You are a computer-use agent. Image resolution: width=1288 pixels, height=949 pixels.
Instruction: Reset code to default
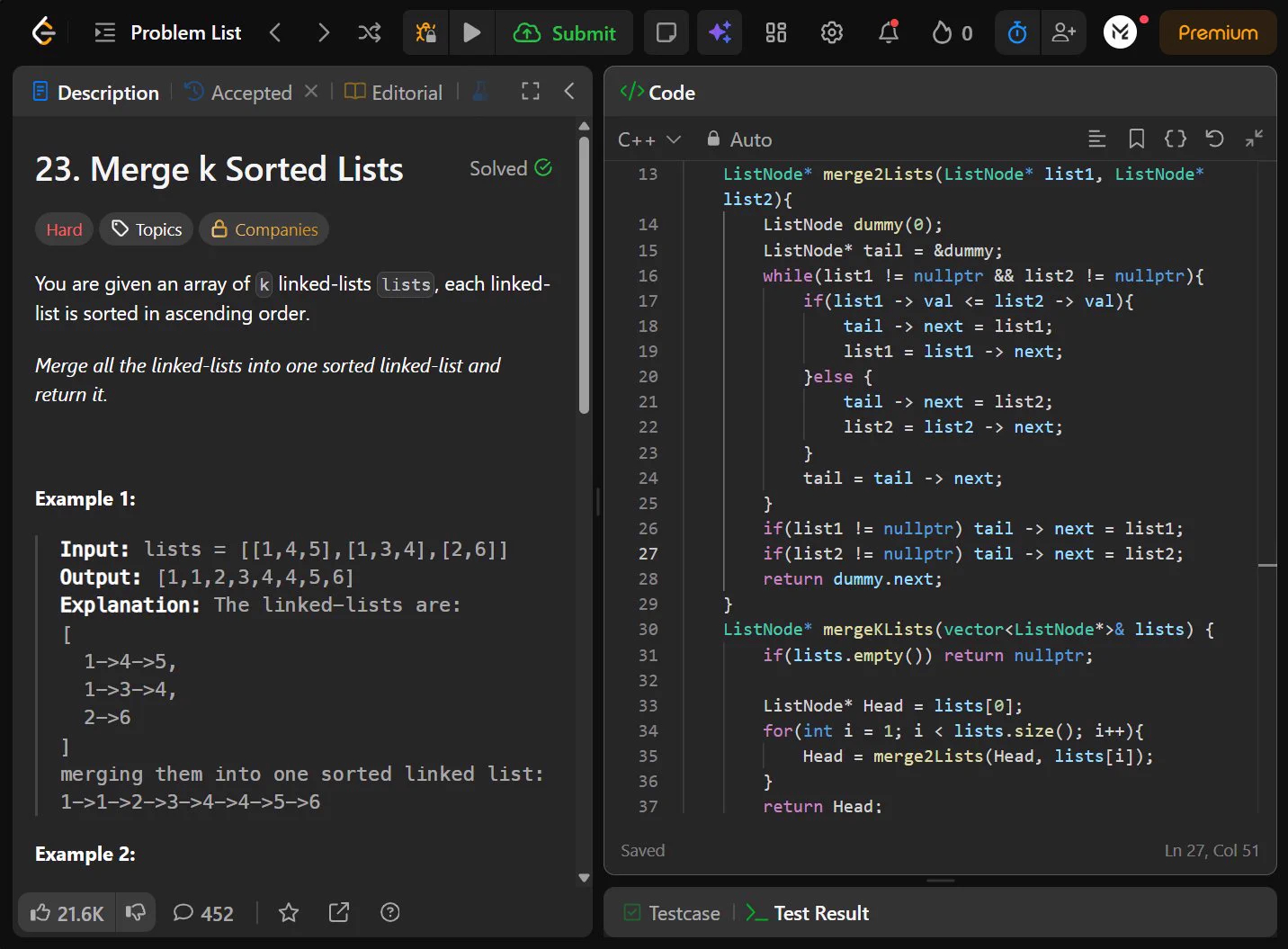(1214, 139)
